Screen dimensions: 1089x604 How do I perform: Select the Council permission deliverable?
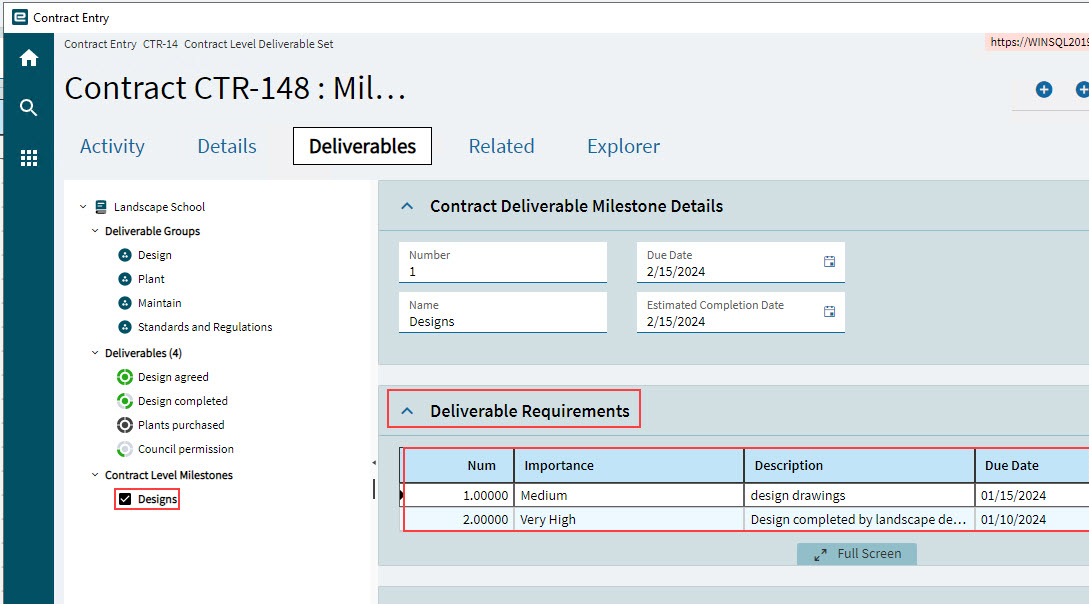pos(185,449)
